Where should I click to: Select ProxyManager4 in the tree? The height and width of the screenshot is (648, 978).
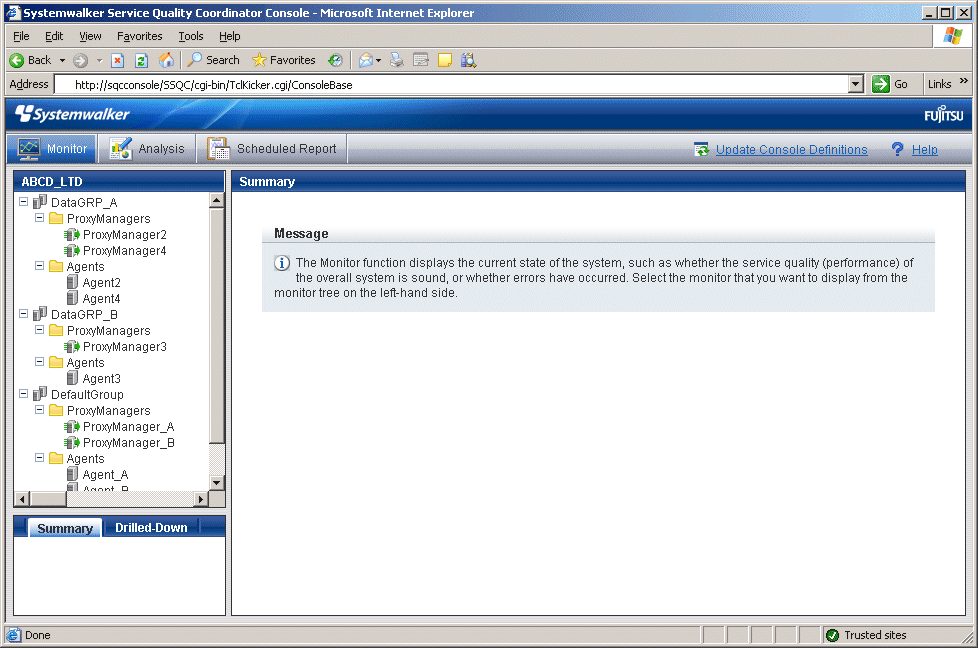coord(125,251)
